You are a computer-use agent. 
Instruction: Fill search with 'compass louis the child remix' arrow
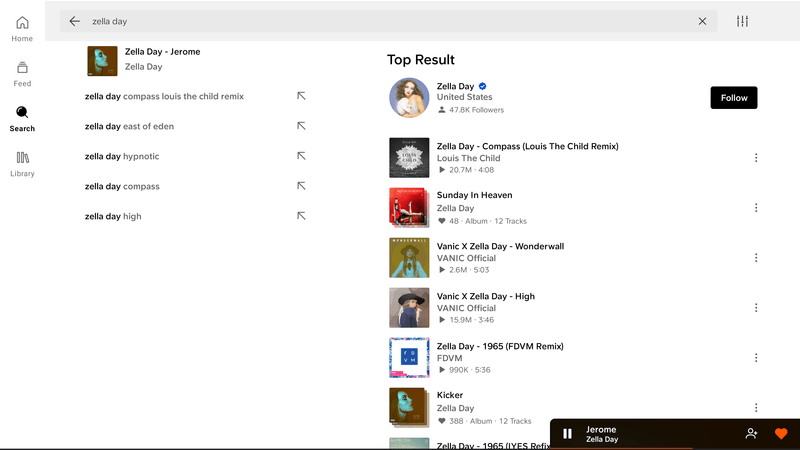pos(301,96)
